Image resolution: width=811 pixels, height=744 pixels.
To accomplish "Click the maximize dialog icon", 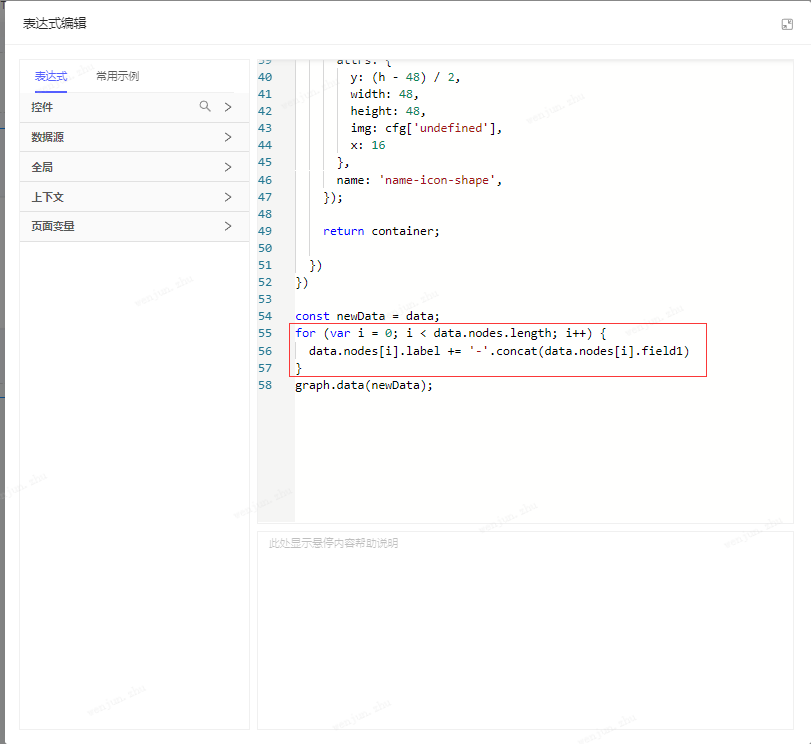I will [787, 24].
